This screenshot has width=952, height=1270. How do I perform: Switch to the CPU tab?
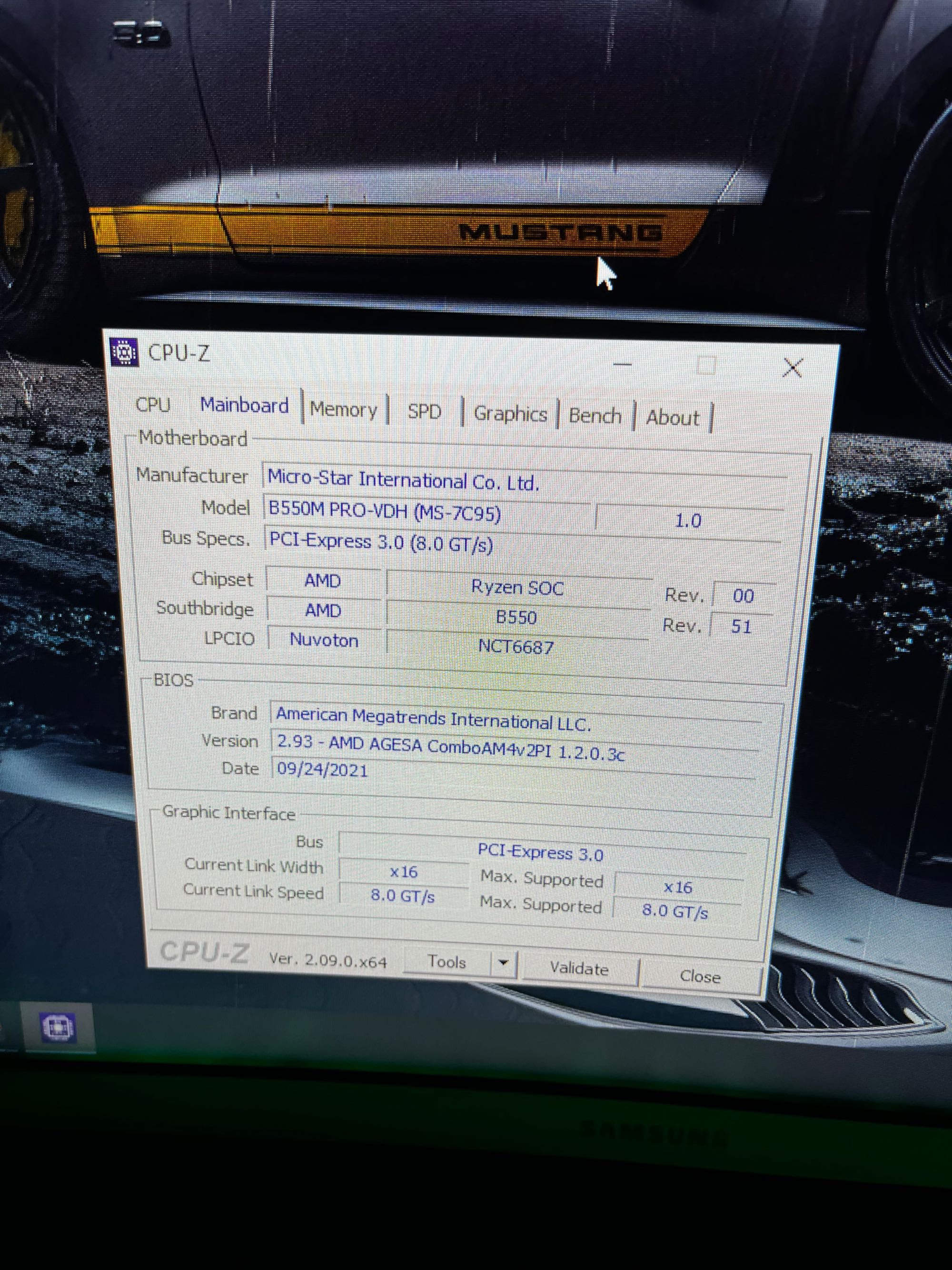click(x=153, y=404)
